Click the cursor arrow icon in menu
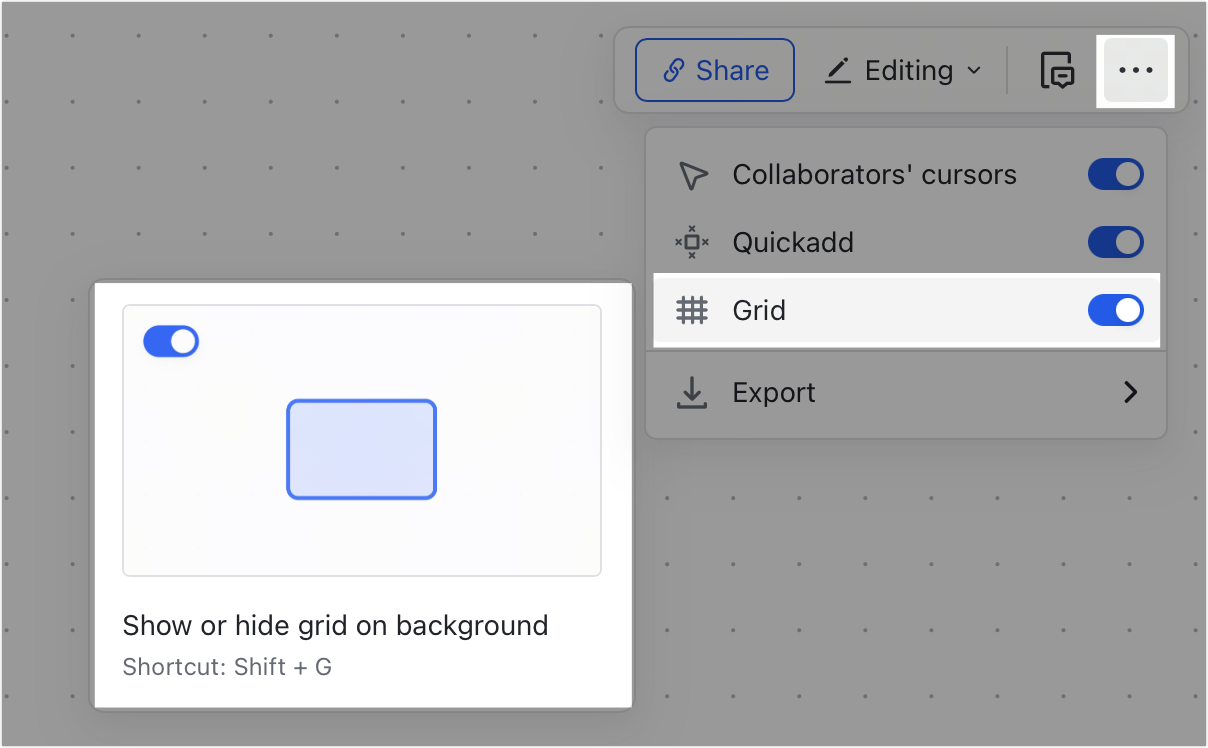1208x748 pixels. pos(692,175)
